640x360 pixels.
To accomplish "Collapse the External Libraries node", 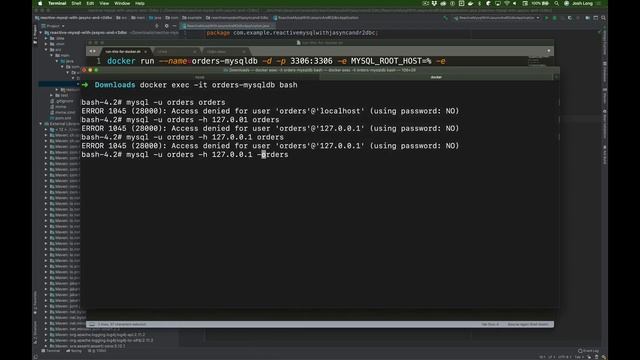I will [x=41, y=123].
